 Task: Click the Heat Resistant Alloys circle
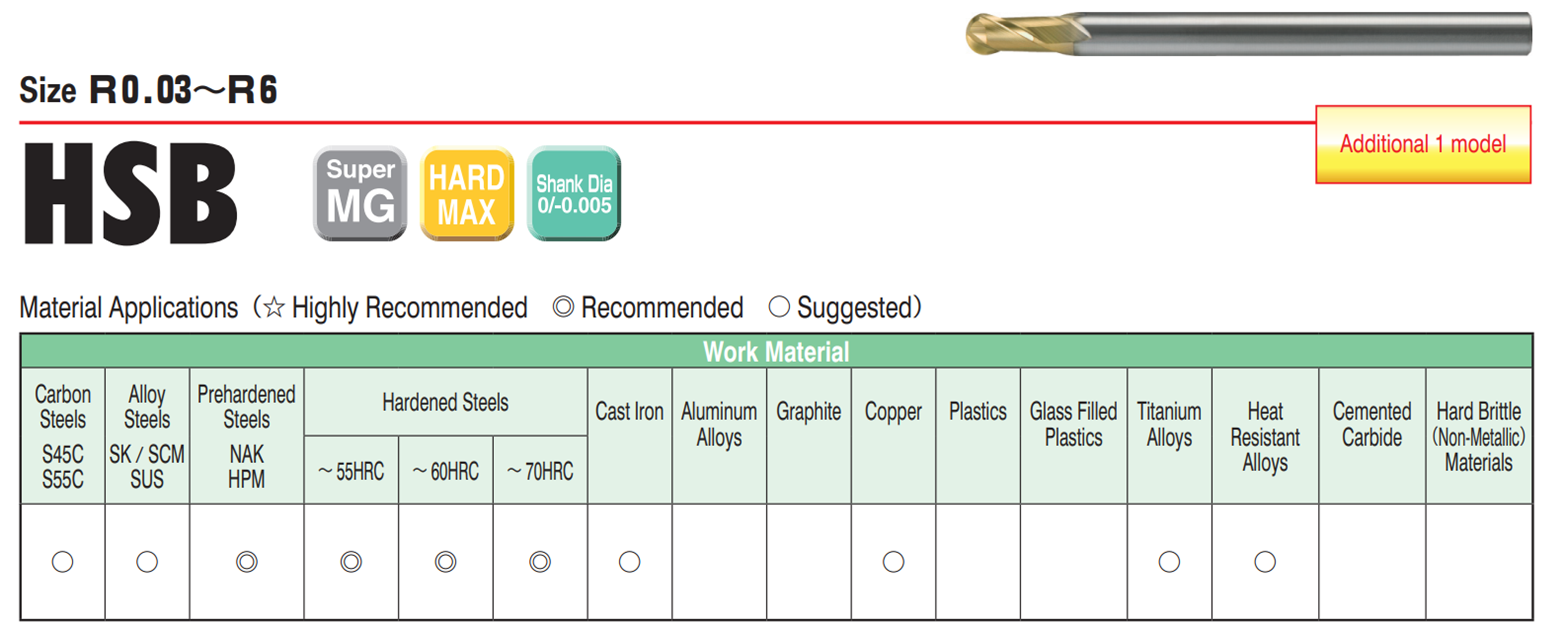point(1265,562)
